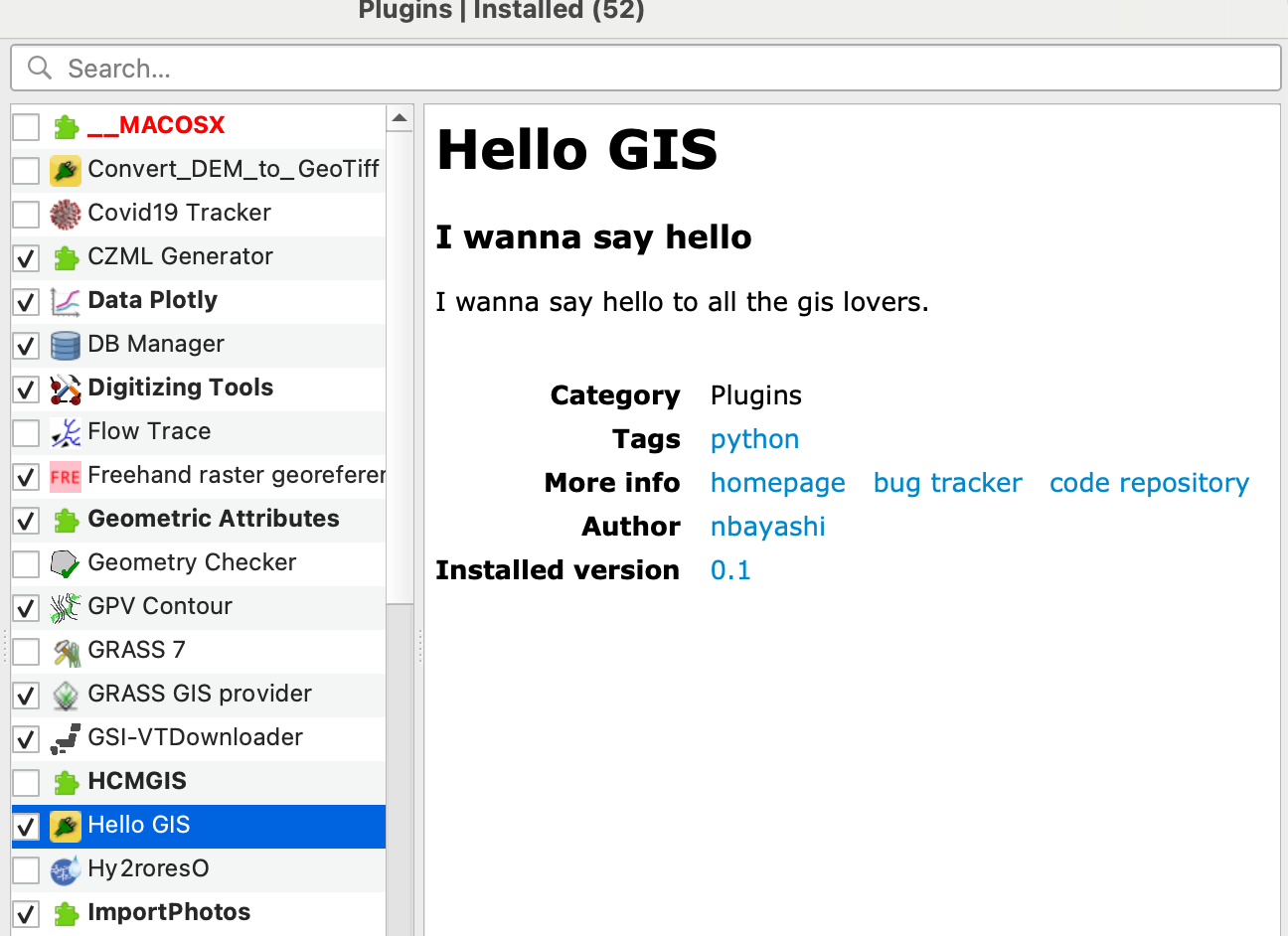Click the DB Manager database icon
1288x936 pixels.
pos(65,344)
